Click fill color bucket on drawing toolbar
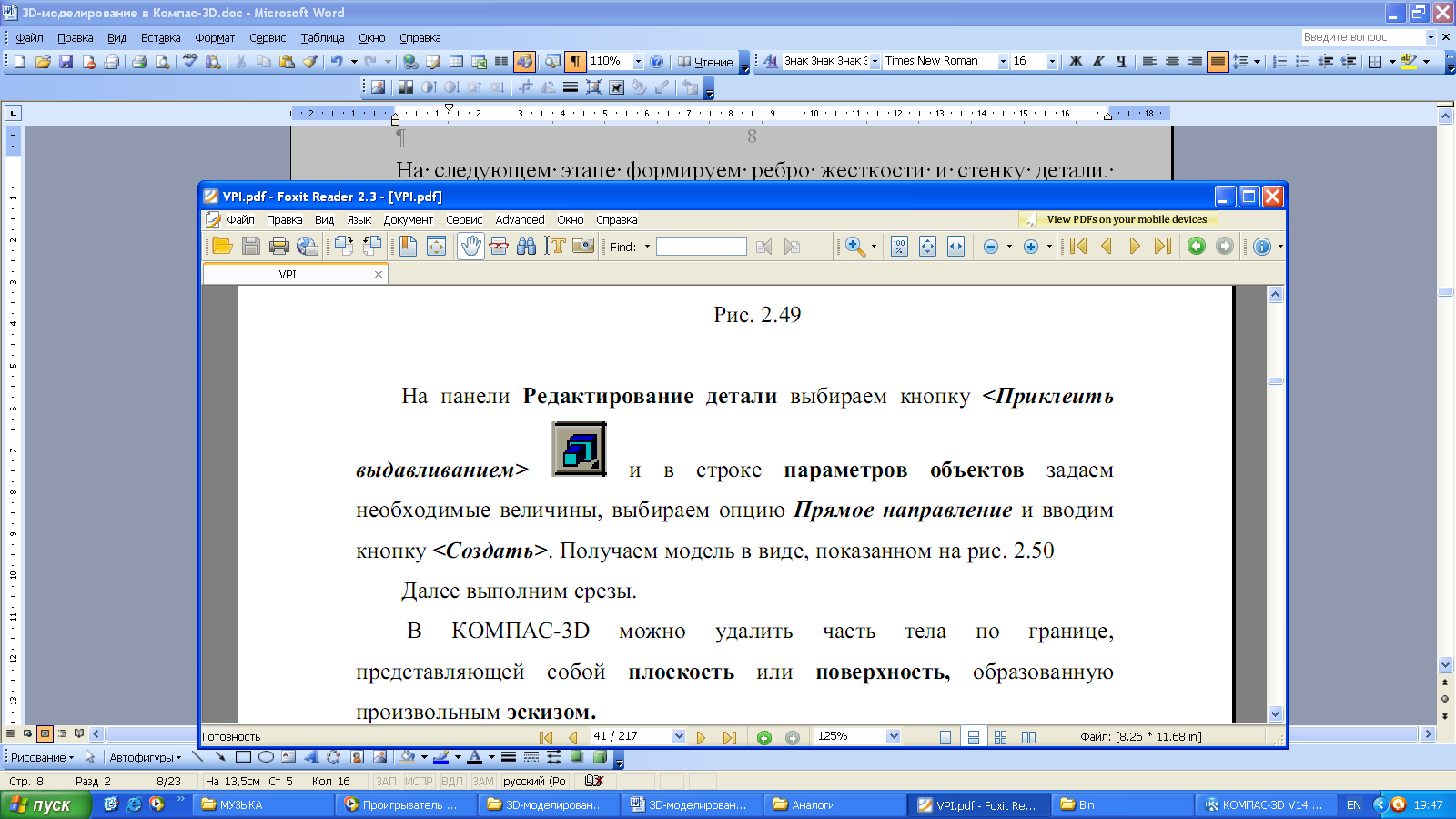This screenshot has height=819, width=1456. [x=408, y=757]
